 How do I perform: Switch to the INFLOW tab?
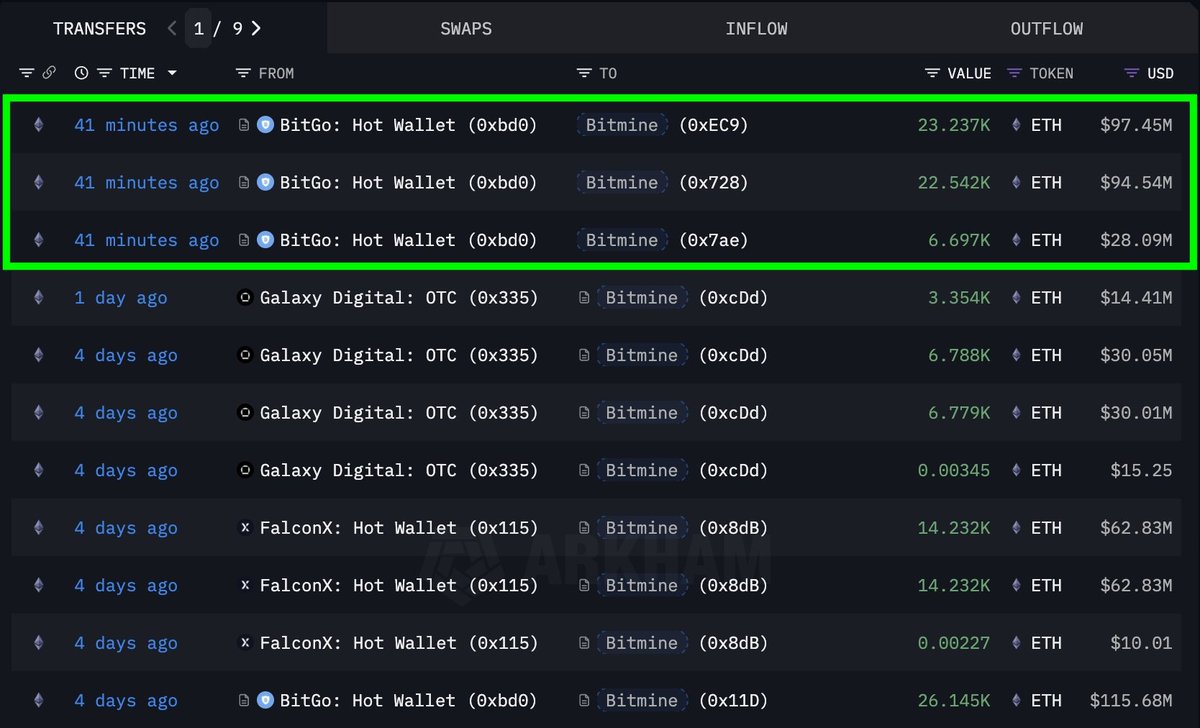pyautogui.click(x=756, y=28)
